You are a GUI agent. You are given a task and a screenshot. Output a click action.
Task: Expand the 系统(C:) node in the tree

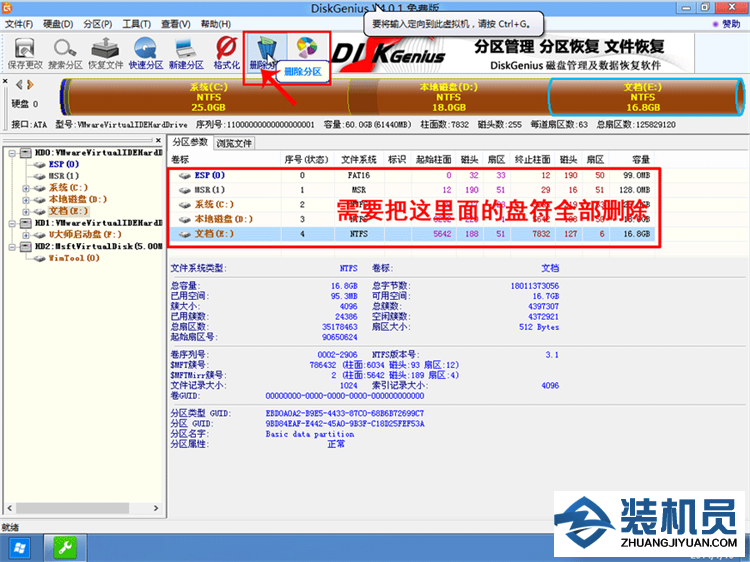[25, 187]
